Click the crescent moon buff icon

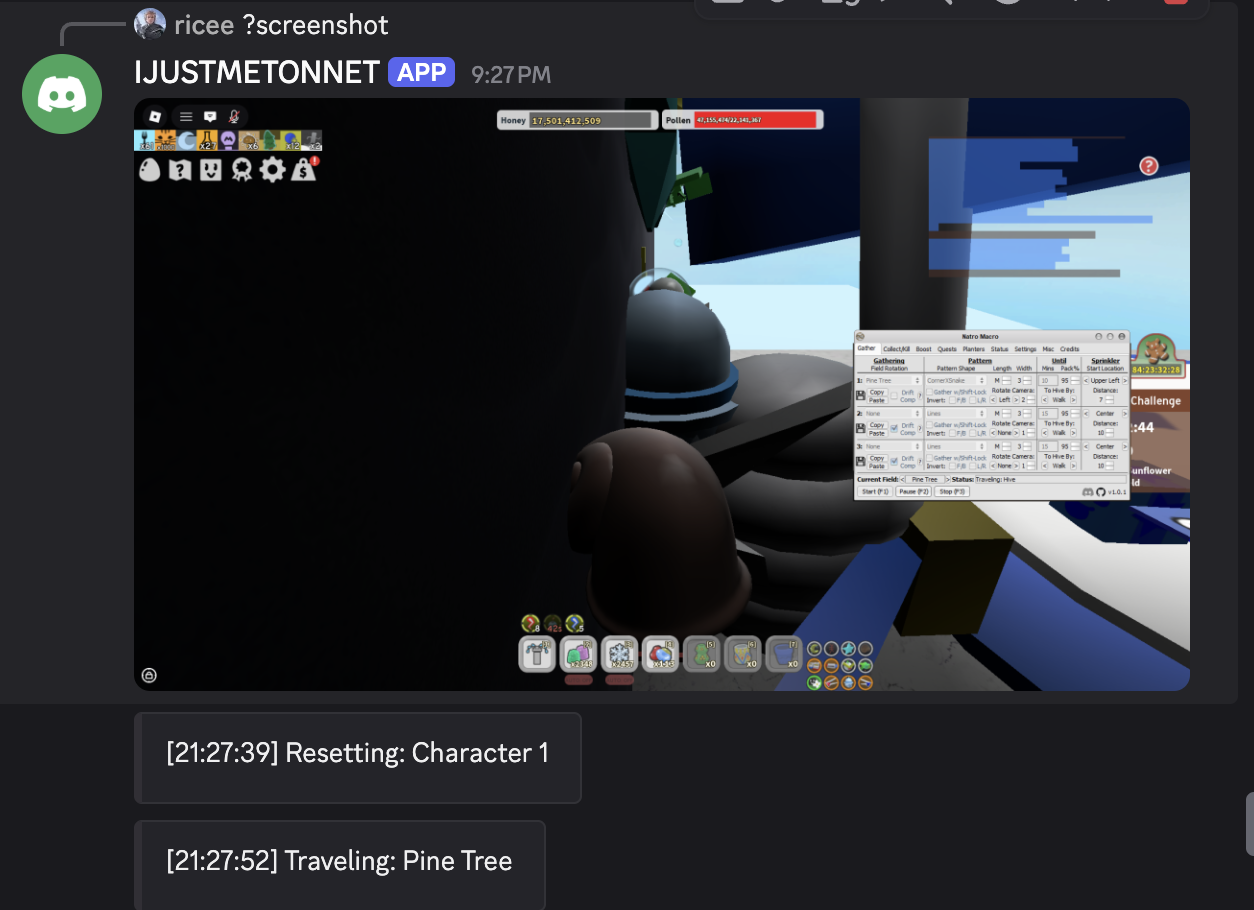pyautogui.click(x=187, y=140)
